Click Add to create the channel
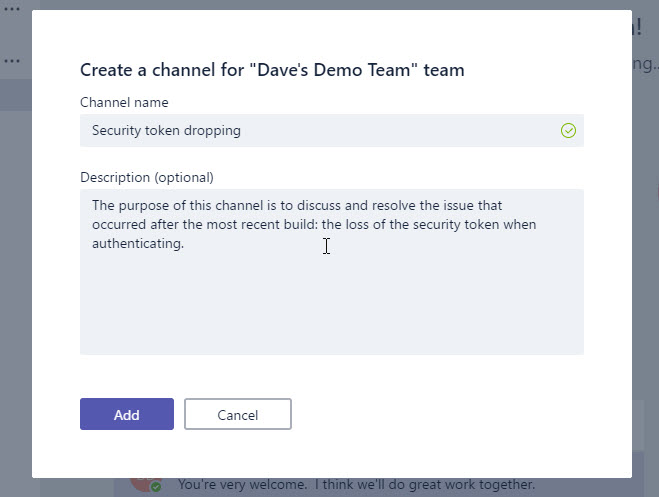Image resolution: width=659 pixels, height=497 pixels. [x=127, y=414]
